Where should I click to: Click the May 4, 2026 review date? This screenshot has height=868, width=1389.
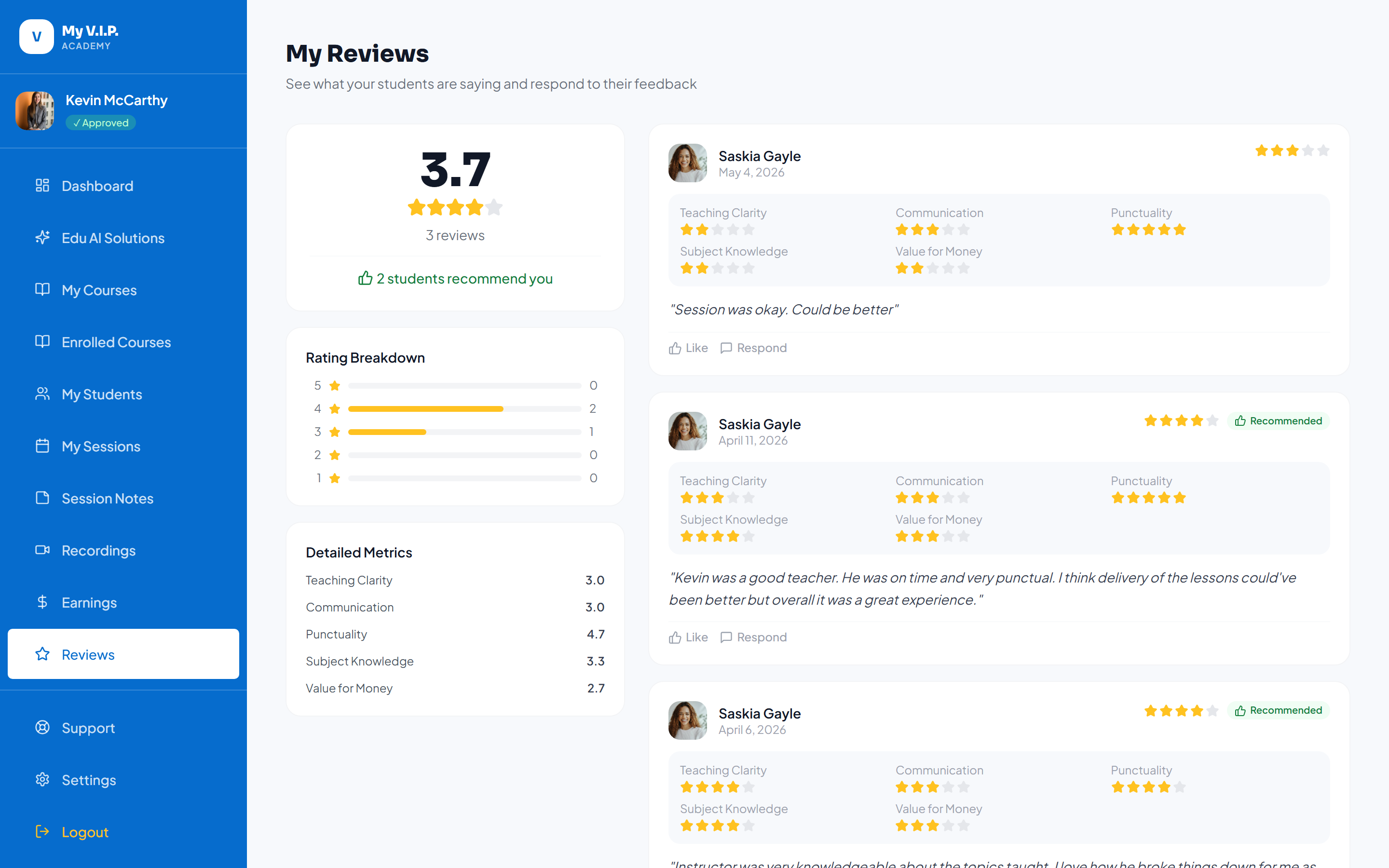[x=751, y=172]
